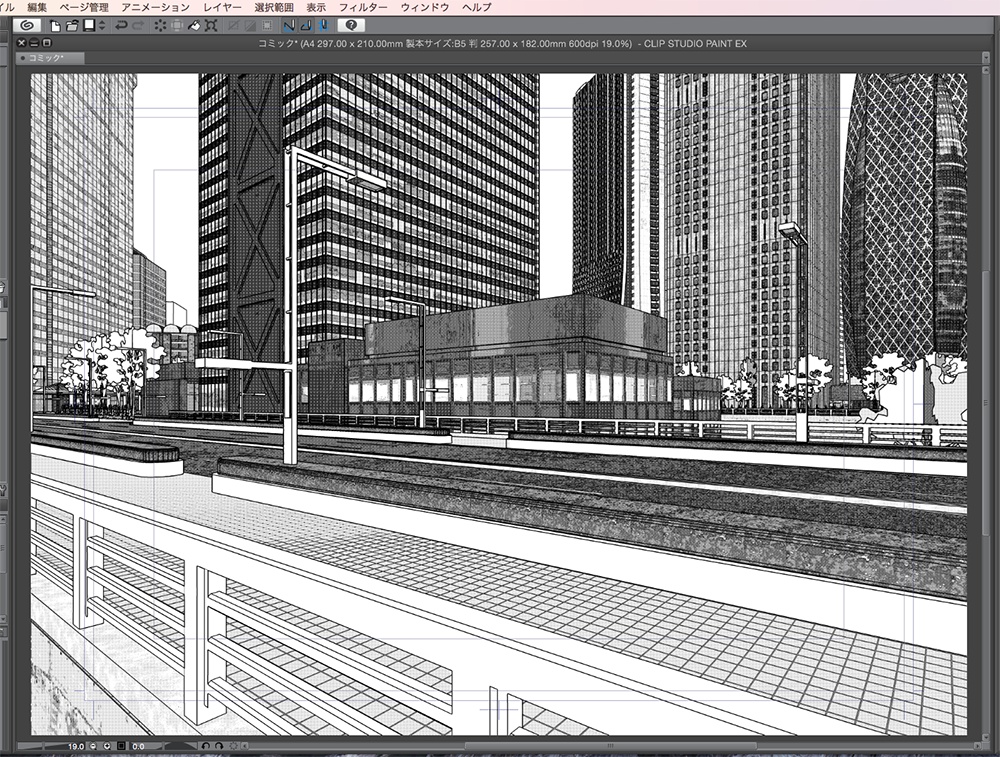Click the scale/rotate transform icon
The image size is (1000, 757).
pos(211,26)
